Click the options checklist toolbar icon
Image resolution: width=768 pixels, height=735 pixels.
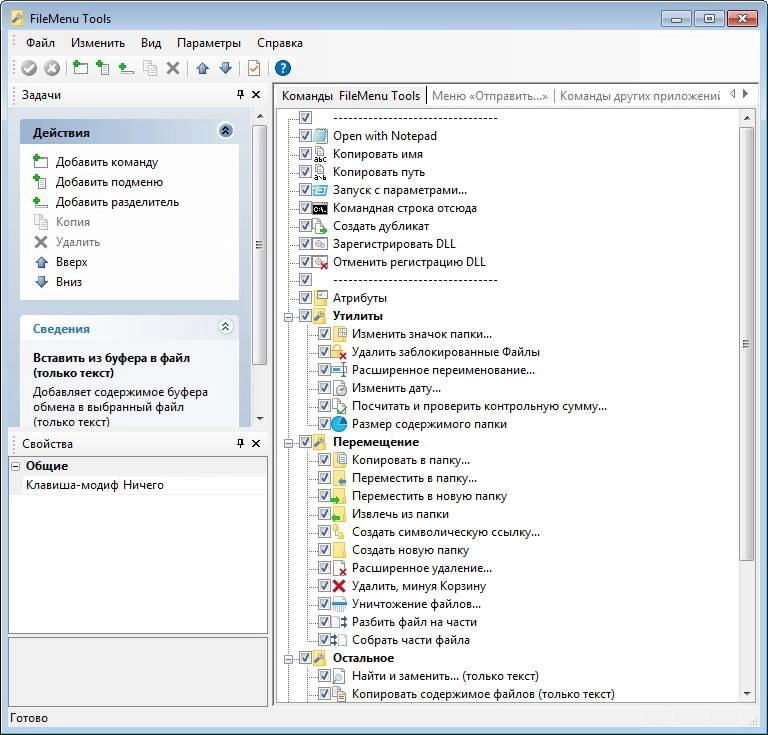point(254,68)
